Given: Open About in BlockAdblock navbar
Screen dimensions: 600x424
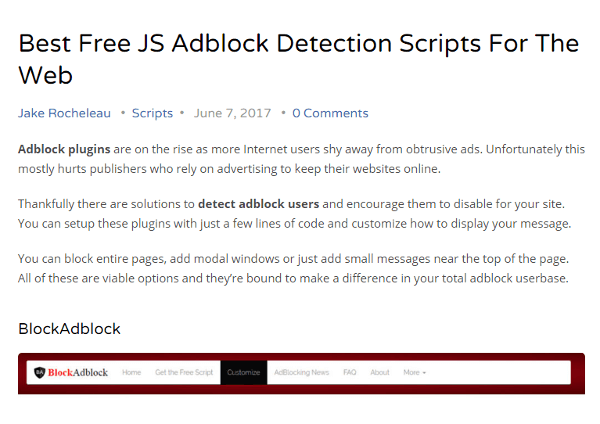Looking at the screenshot, I should coord(380,372).
